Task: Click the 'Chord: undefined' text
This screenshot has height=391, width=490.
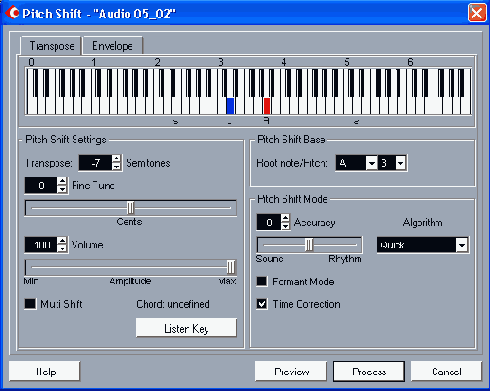Action: click(x=173, y=304)
